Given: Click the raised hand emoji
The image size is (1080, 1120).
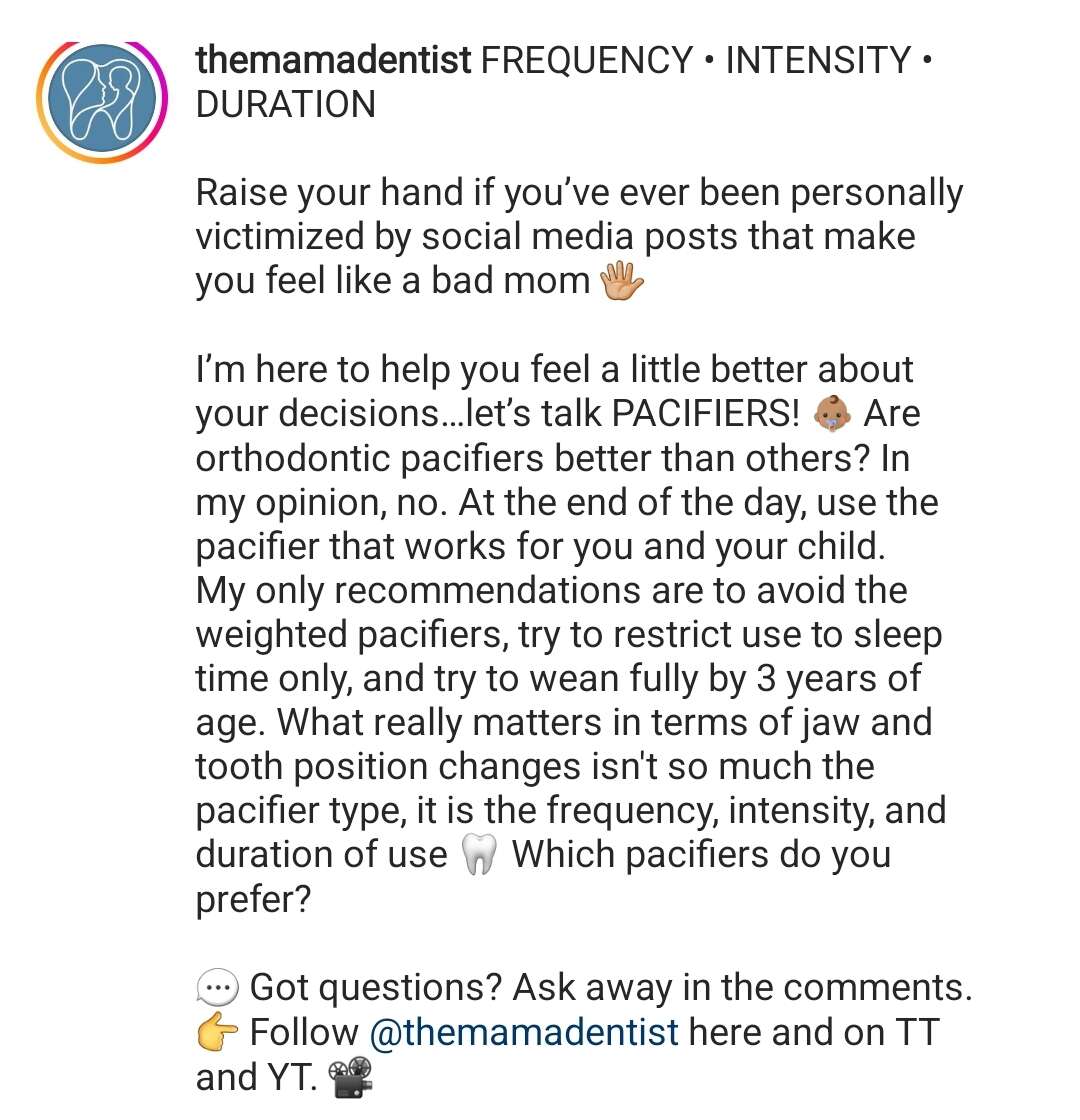Looking at the screenshot, I should (621, 280).
